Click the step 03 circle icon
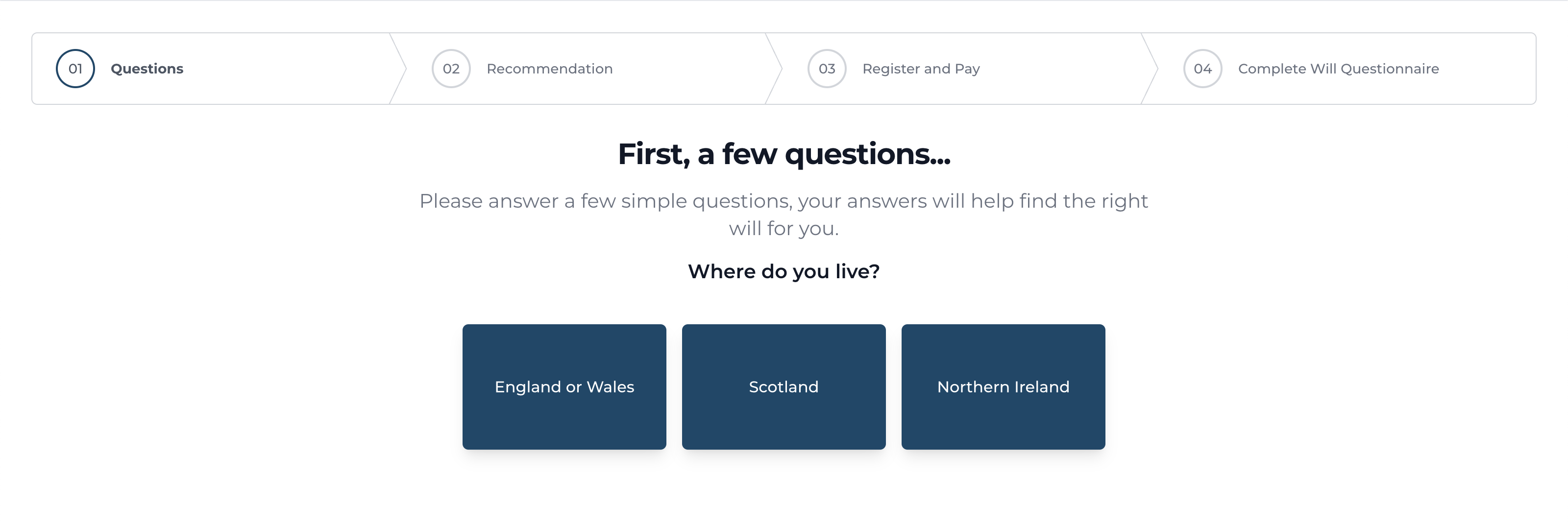This screenshot has height=529, width=1568. [x=827, y=69]
